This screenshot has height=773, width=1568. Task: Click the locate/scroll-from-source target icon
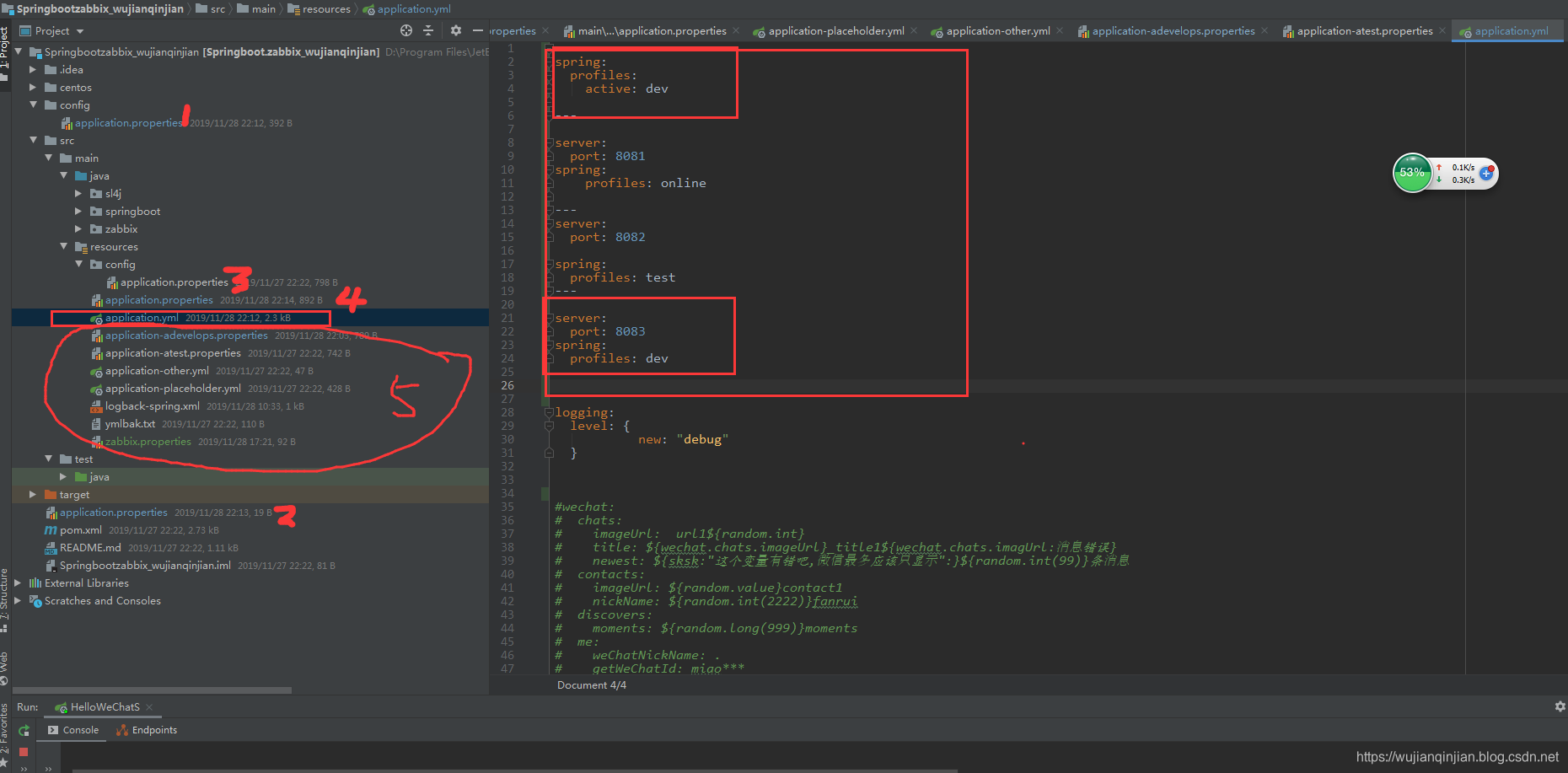[x=406, y=30]
